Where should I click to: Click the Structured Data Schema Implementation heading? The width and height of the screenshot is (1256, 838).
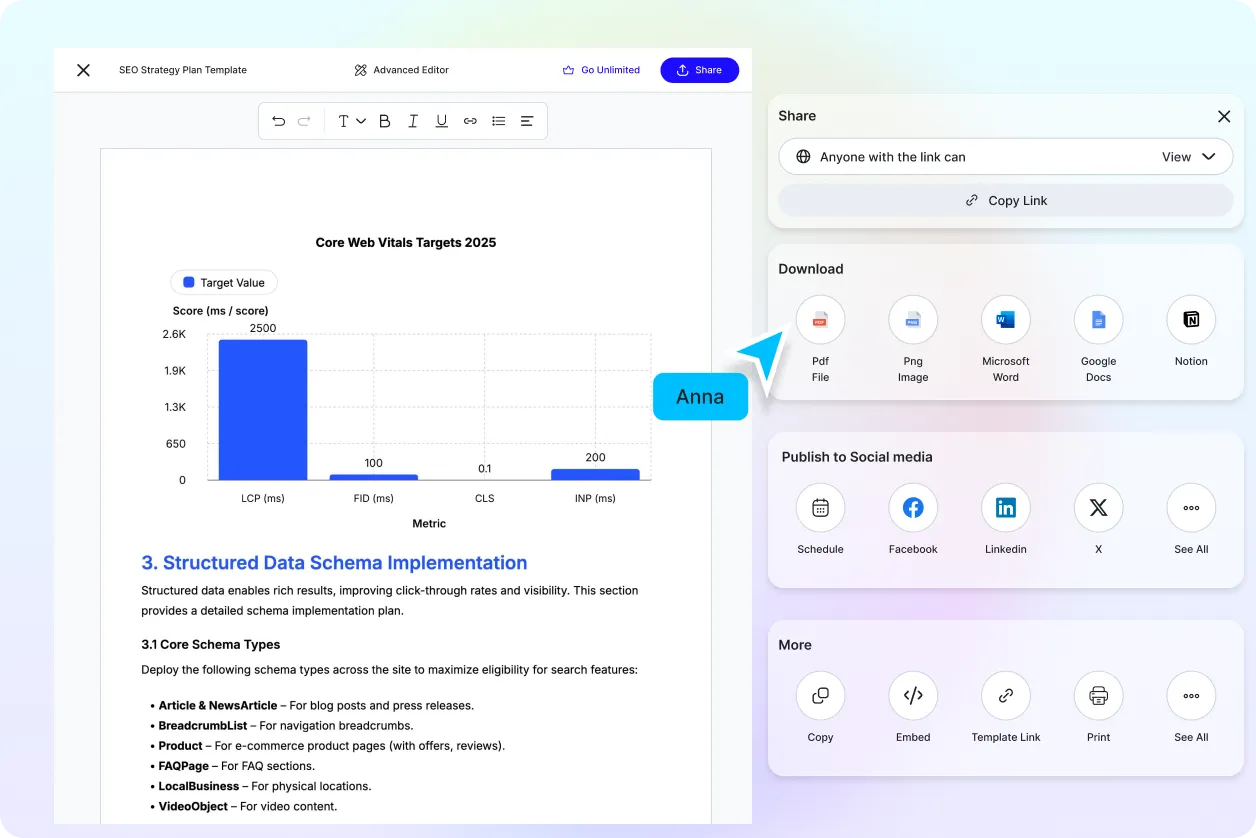[x=334, y=563]
